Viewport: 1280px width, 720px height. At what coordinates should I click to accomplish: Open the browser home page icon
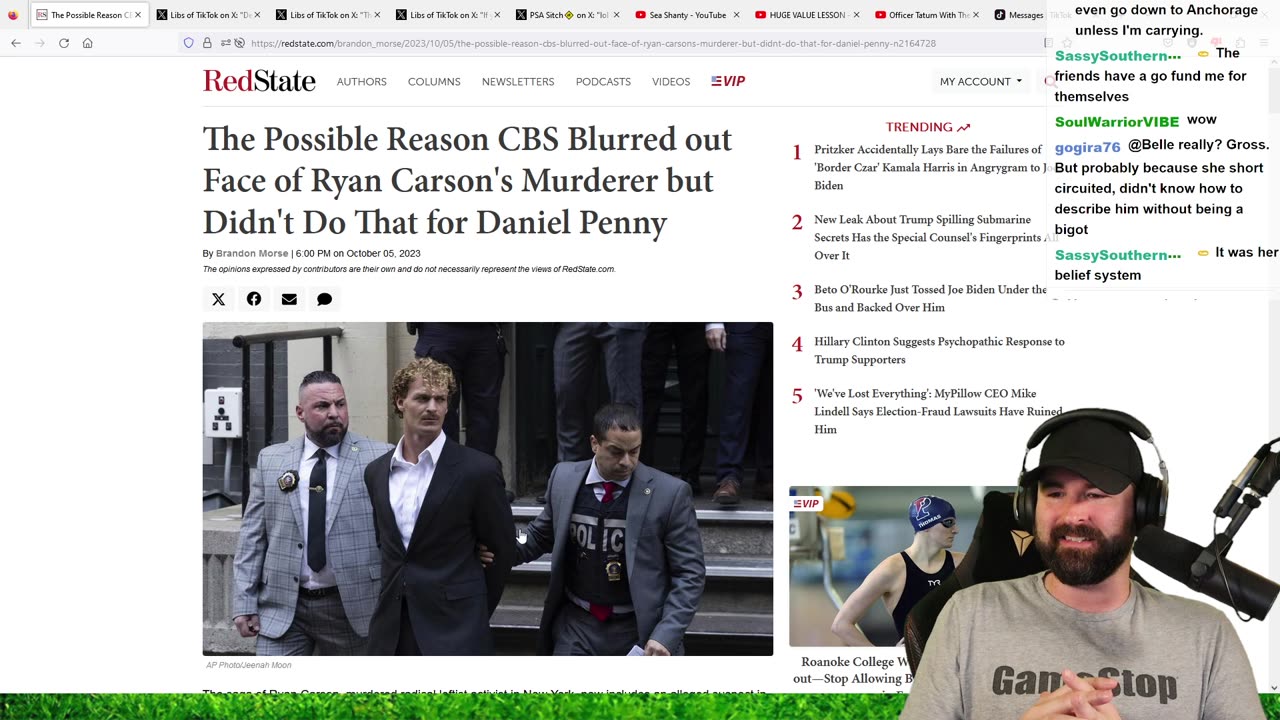coord(88,43)
